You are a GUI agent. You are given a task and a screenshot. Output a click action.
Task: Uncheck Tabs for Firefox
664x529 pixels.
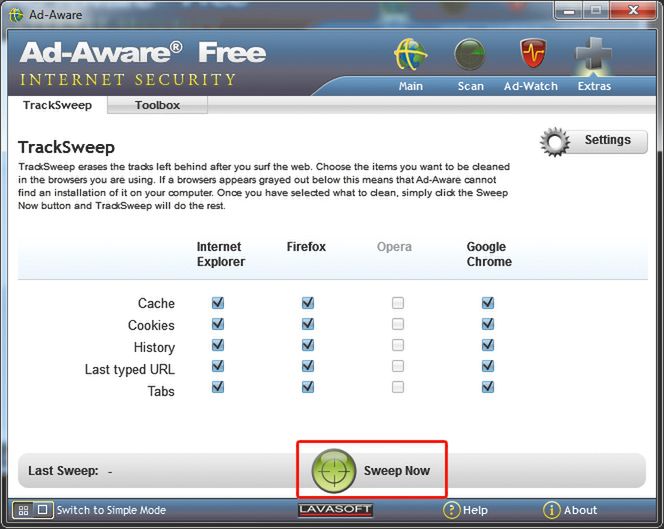click(308, 387)
